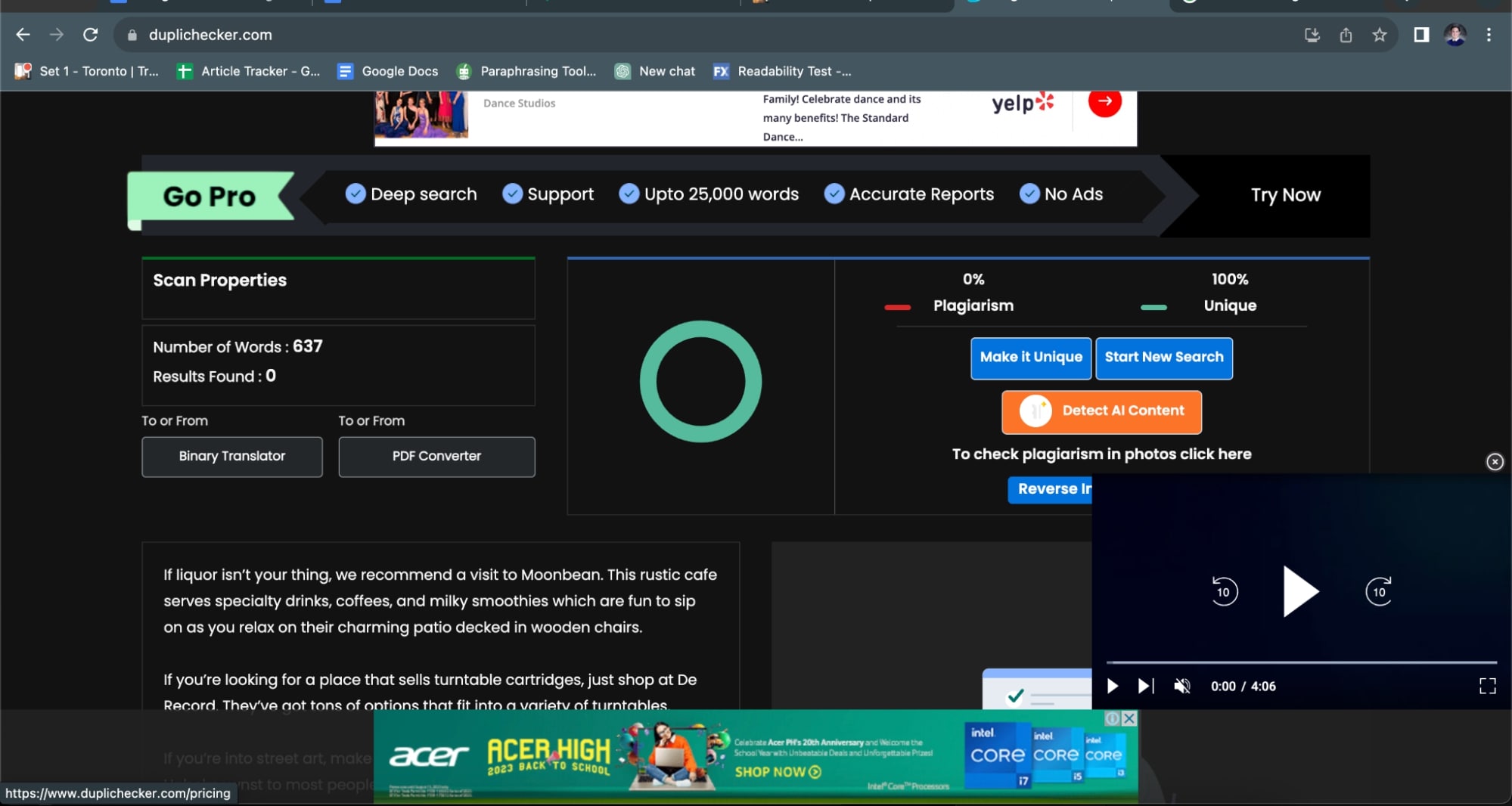The width and height of the screenshot is (1512, 806).
Task: Click the Go Pro banner label
Action: tap(210, 197)
